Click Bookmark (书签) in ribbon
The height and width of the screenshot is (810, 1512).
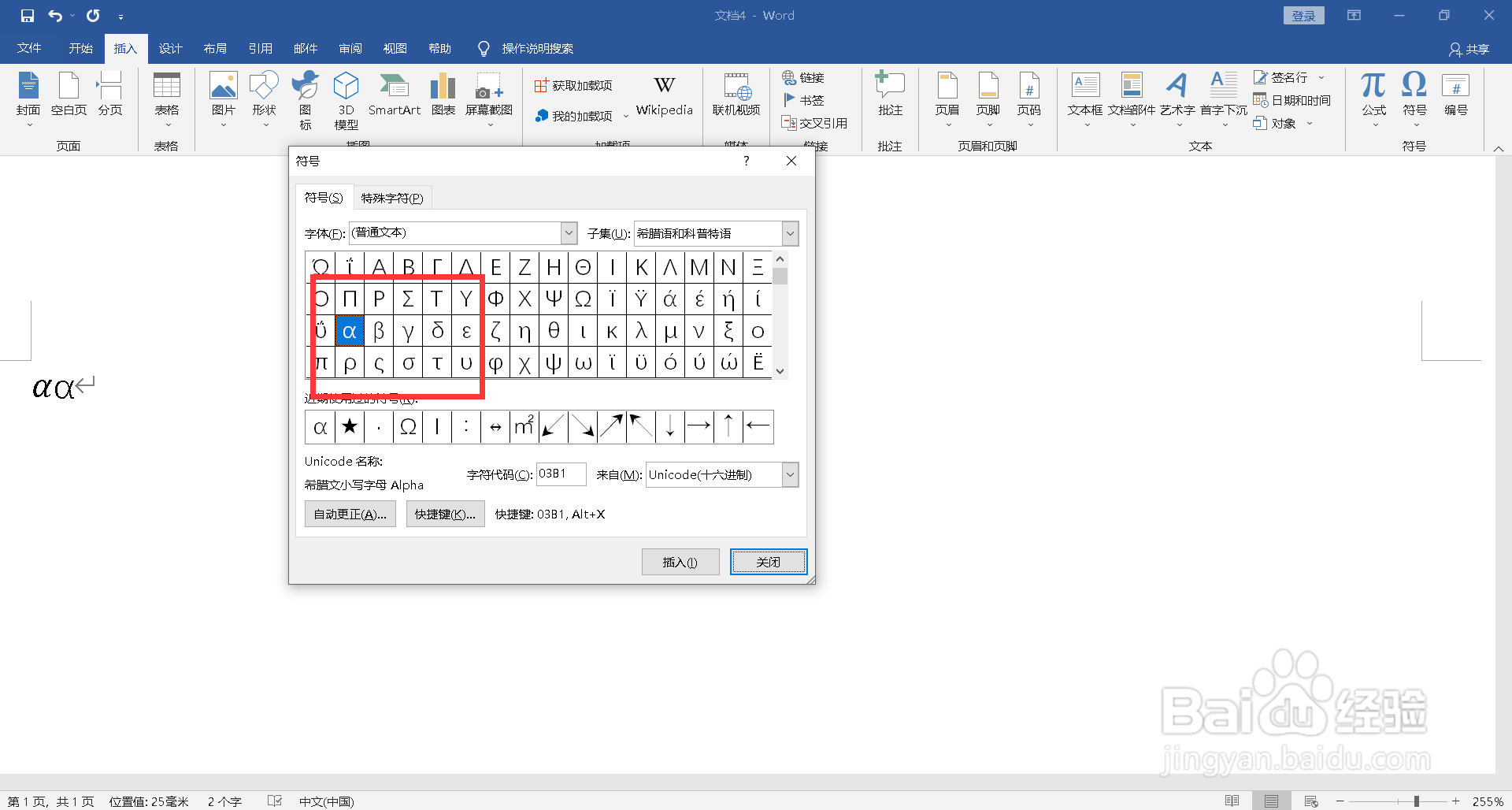pos(803,100)
